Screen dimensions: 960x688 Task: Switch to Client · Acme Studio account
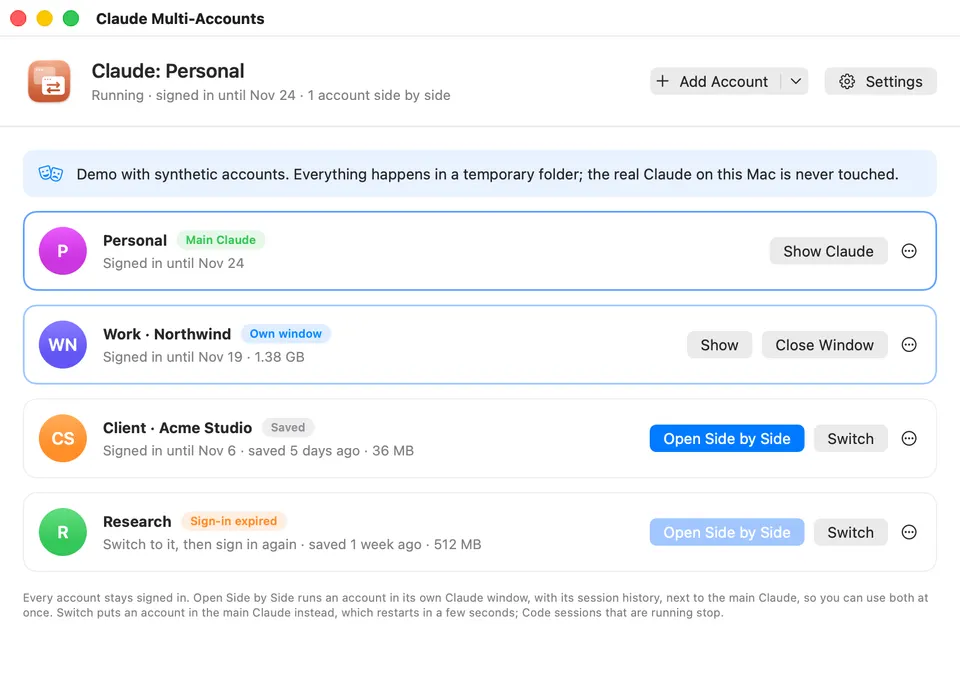click(x=850, y=438)
